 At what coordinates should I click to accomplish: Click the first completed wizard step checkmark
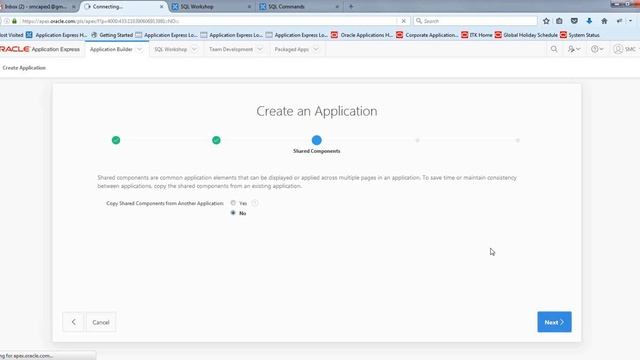(x=116, y=140)
